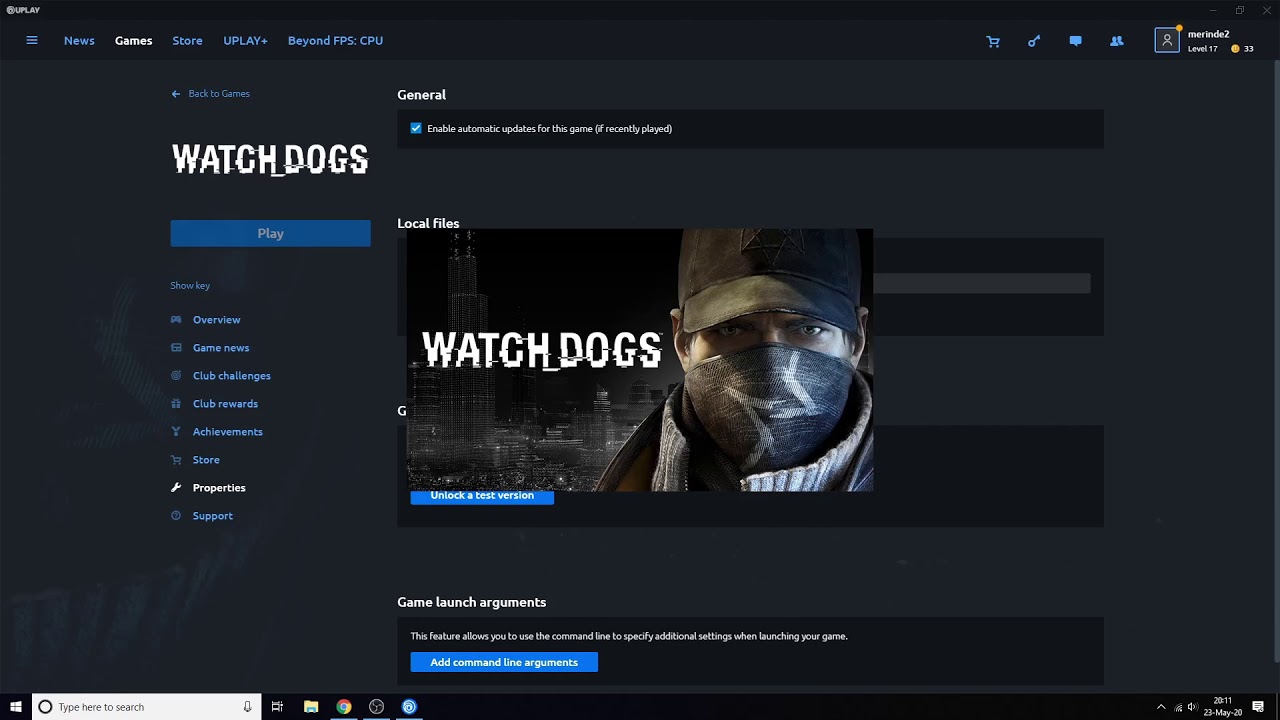Click the Windows search input box
This screenshot has height=720, width=1280.
[147, 707]
